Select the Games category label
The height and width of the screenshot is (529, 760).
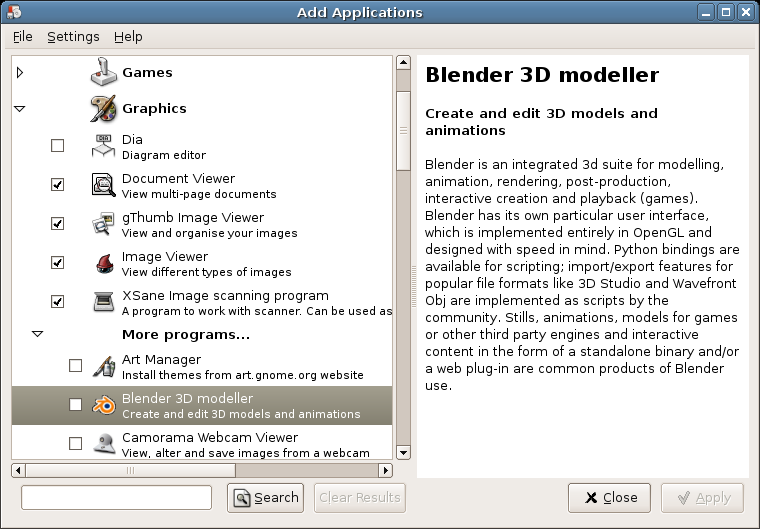tap(147, 72)
